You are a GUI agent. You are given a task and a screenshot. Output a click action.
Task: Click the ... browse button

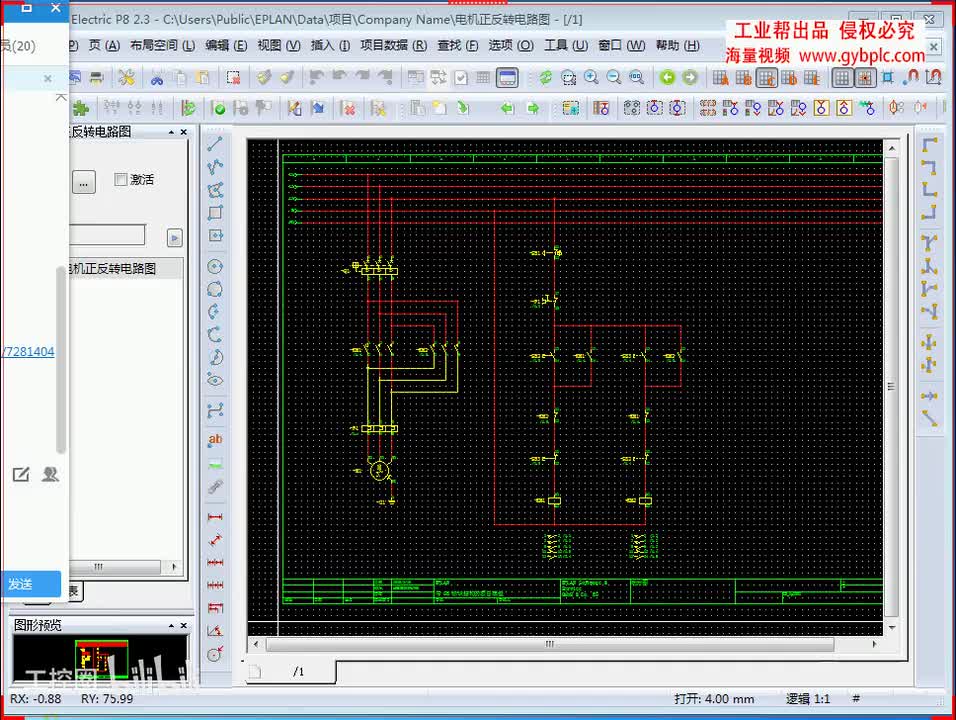(84, 182)
